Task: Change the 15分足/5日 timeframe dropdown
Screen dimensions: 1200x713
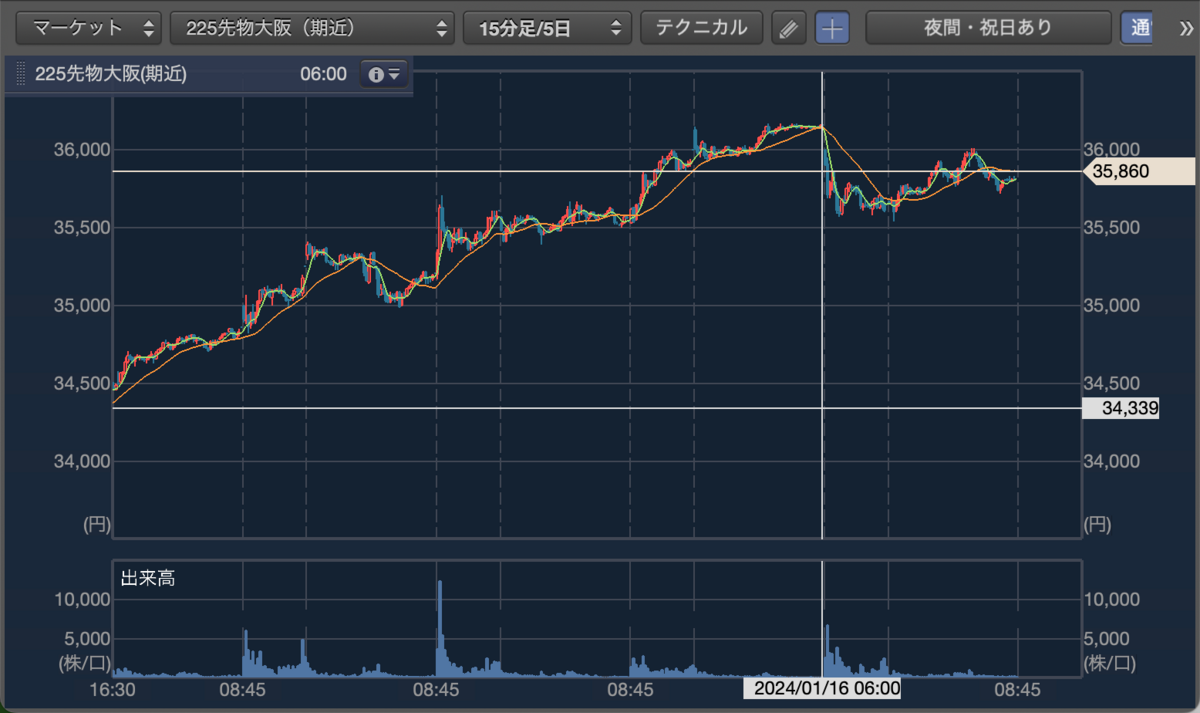Action: click(x=547, y=28)
